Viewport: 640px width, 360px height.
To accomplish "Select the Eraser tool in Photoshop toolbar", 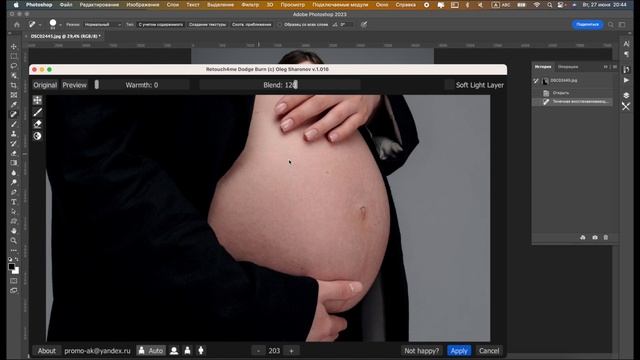I will (x=14, y=153).
